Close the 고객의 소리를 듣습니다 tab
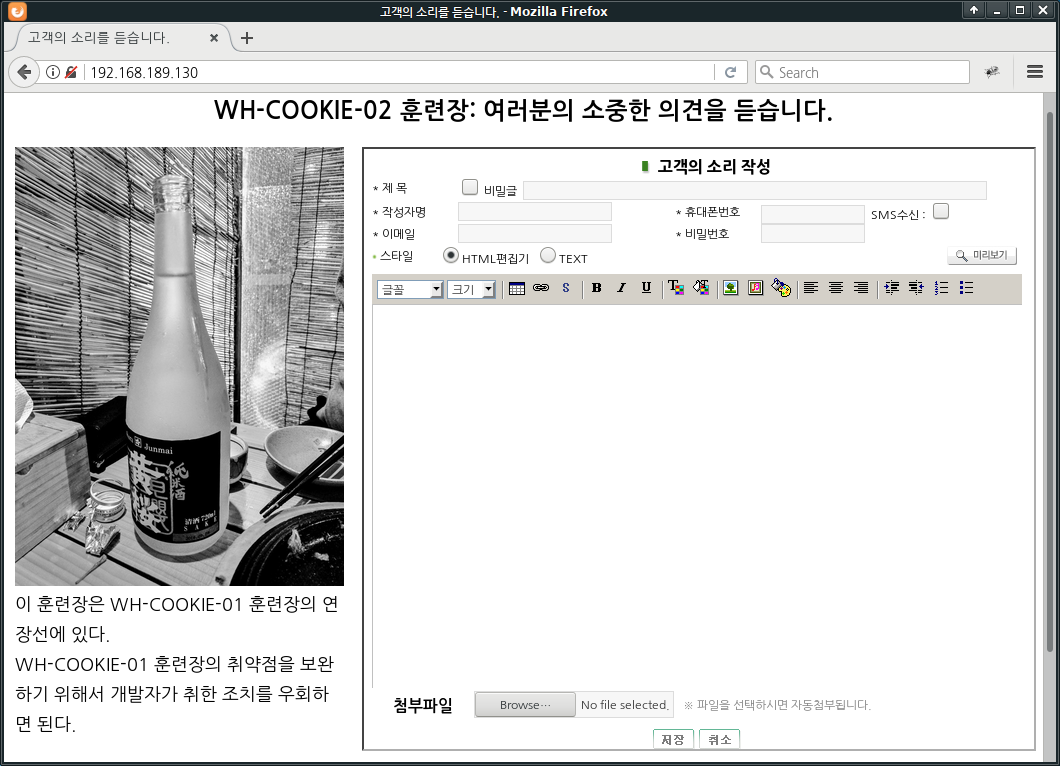Screen dimensions: 1060x766 tap(214, 38)
